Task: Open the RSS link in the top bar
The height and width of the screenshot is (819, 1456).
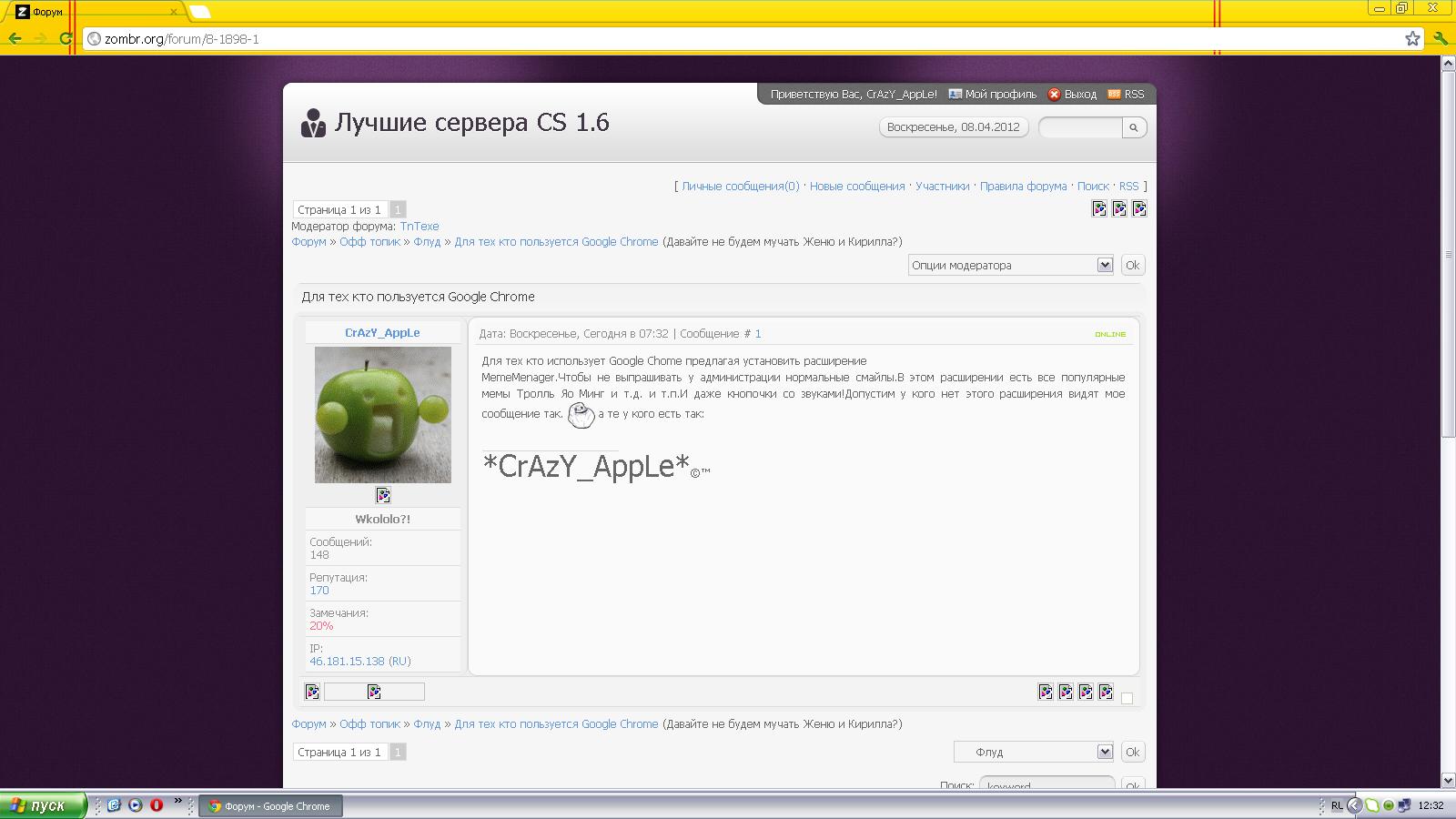Action: 1134,94
